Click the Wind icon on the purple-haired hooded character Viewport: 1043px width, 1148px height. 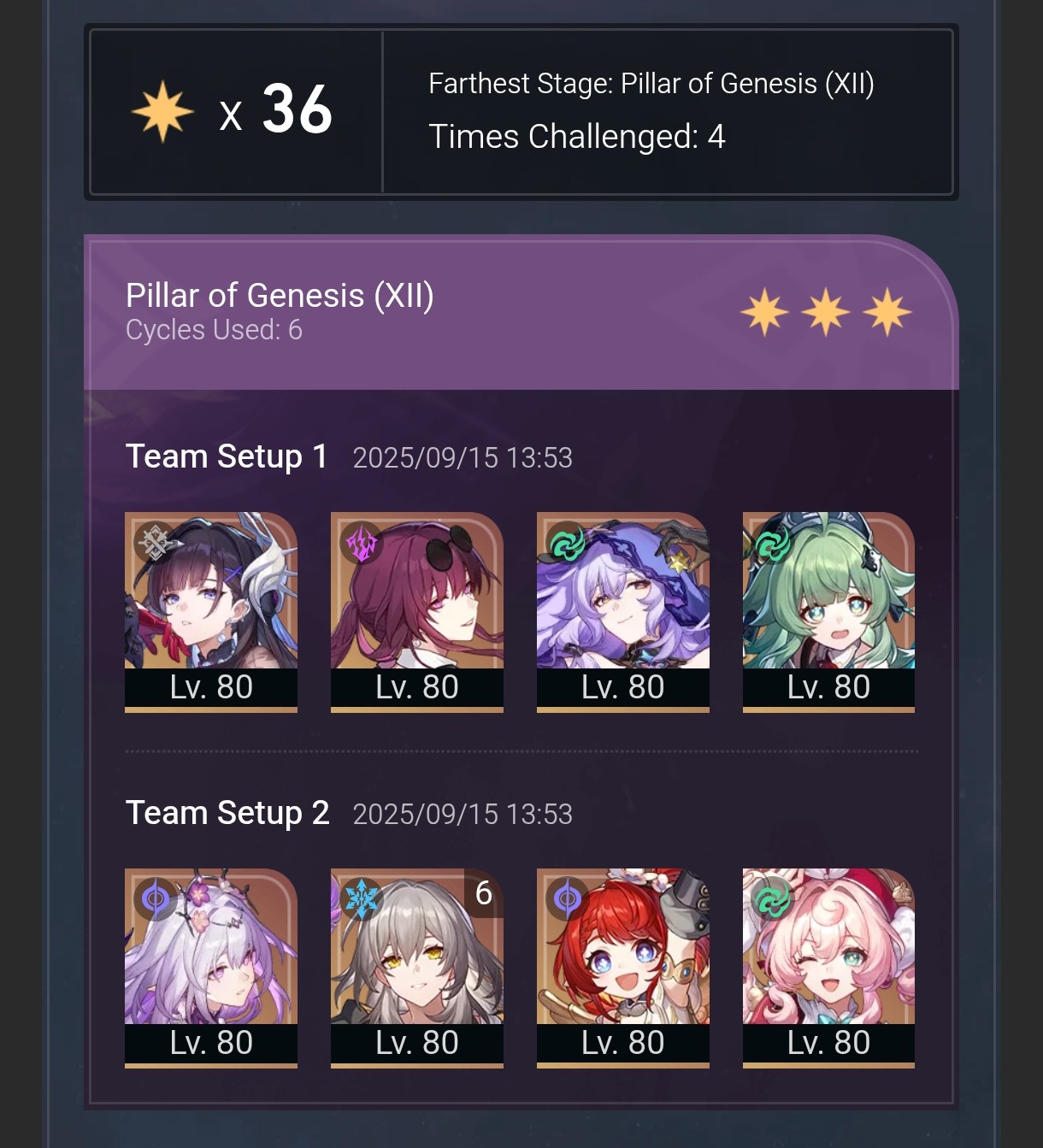[567, 542]
